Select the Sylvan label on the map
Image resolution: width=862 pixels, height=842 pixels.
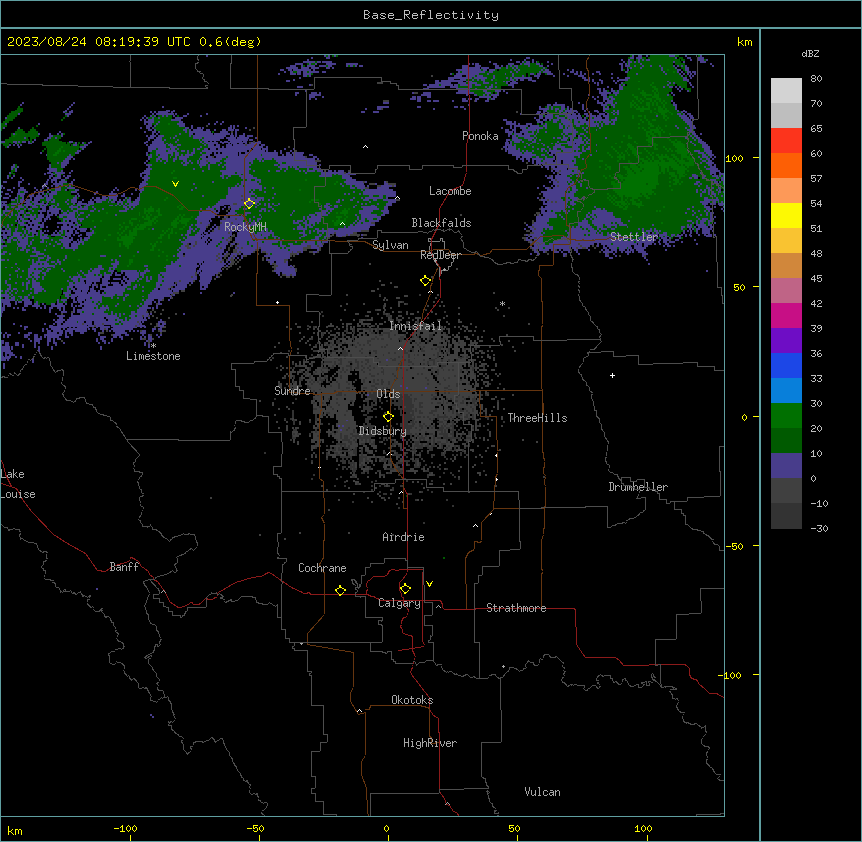(x=390, y=245)
